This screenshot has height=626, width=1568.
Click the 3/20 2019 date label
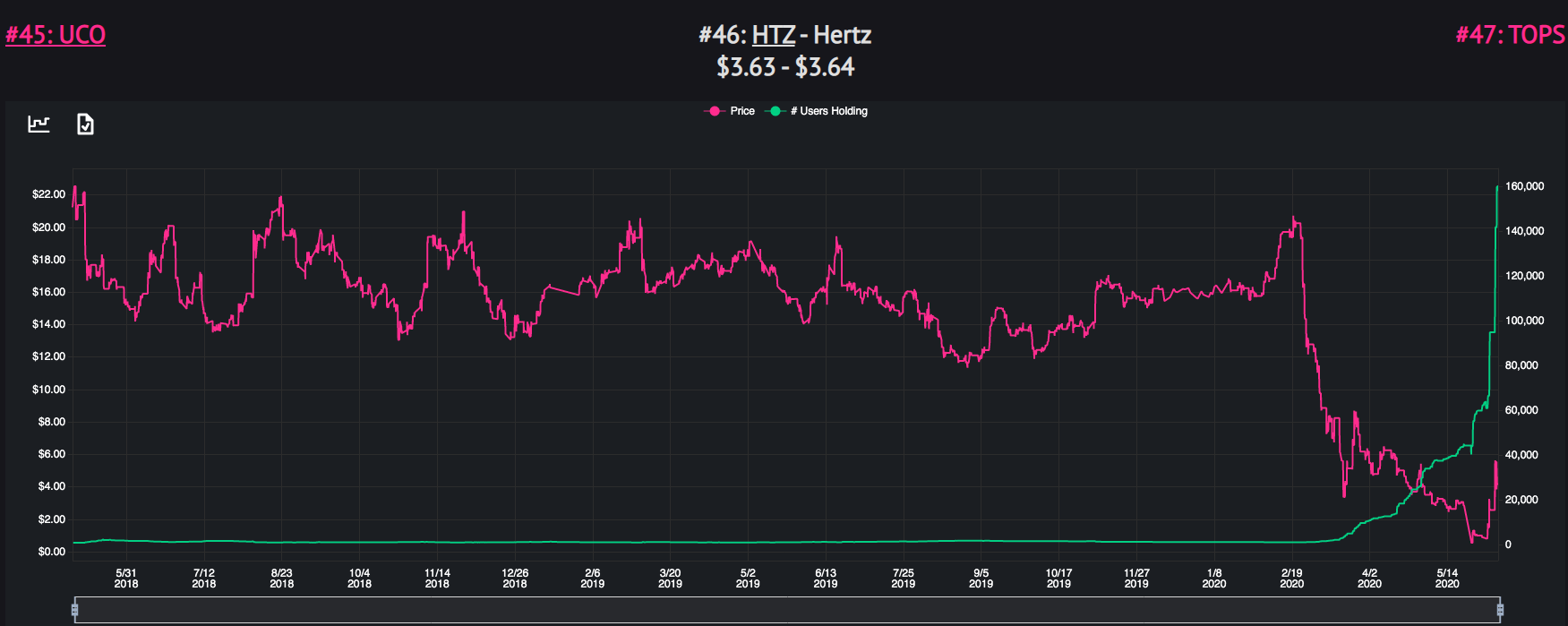[670, 579]
